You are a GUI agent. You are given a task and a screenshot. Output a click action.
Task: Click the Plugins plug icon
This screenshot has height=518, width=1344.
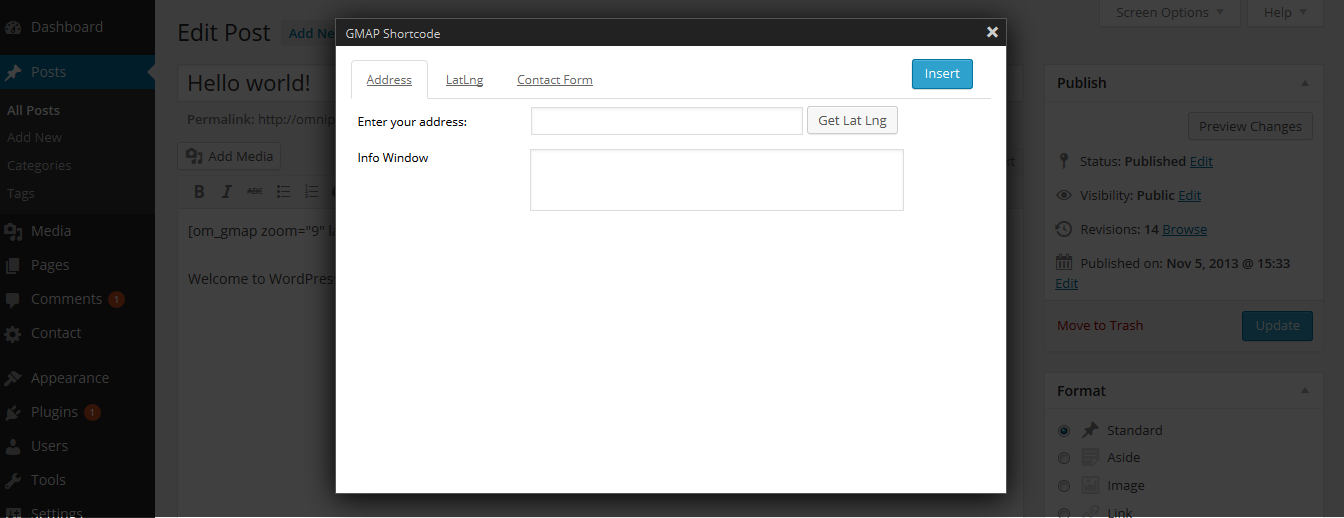(14, 413)
